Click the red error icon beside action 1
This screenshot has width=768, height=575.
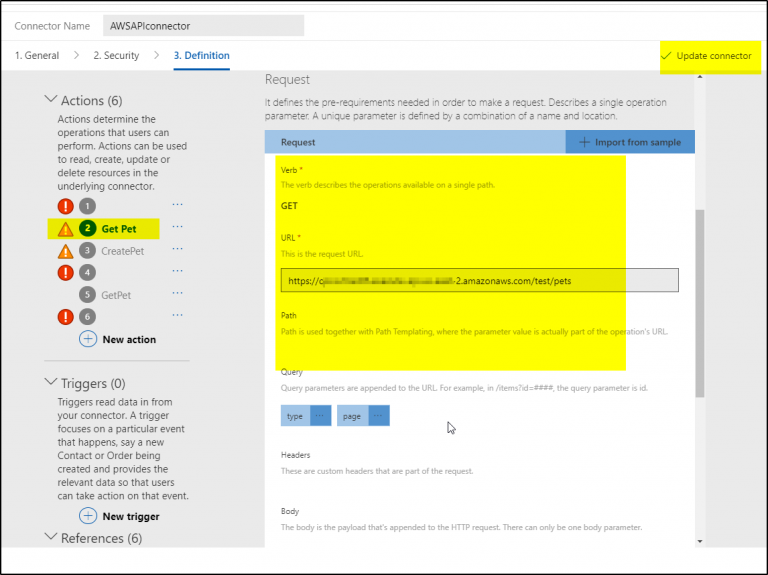pos(65,206)
